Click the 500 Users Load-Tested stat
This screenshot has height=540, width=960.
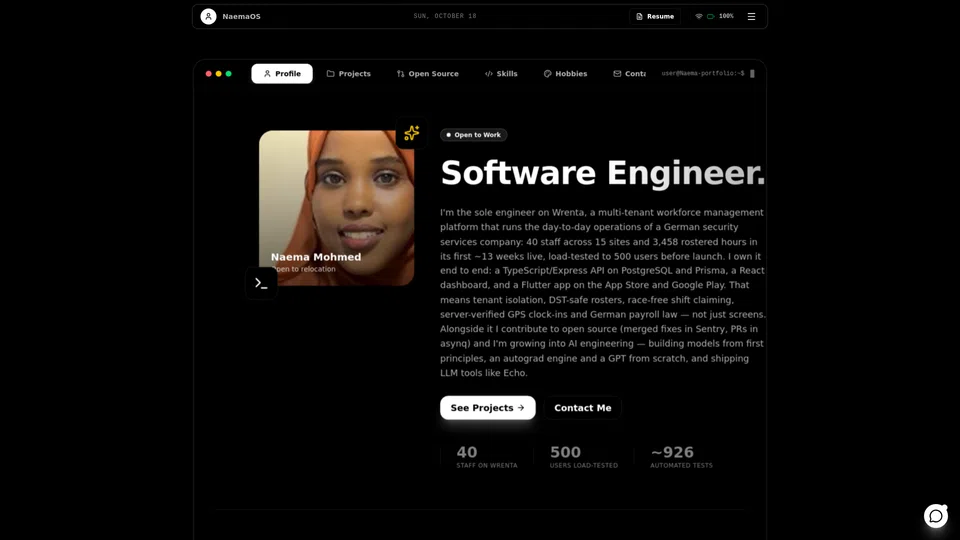583,457
